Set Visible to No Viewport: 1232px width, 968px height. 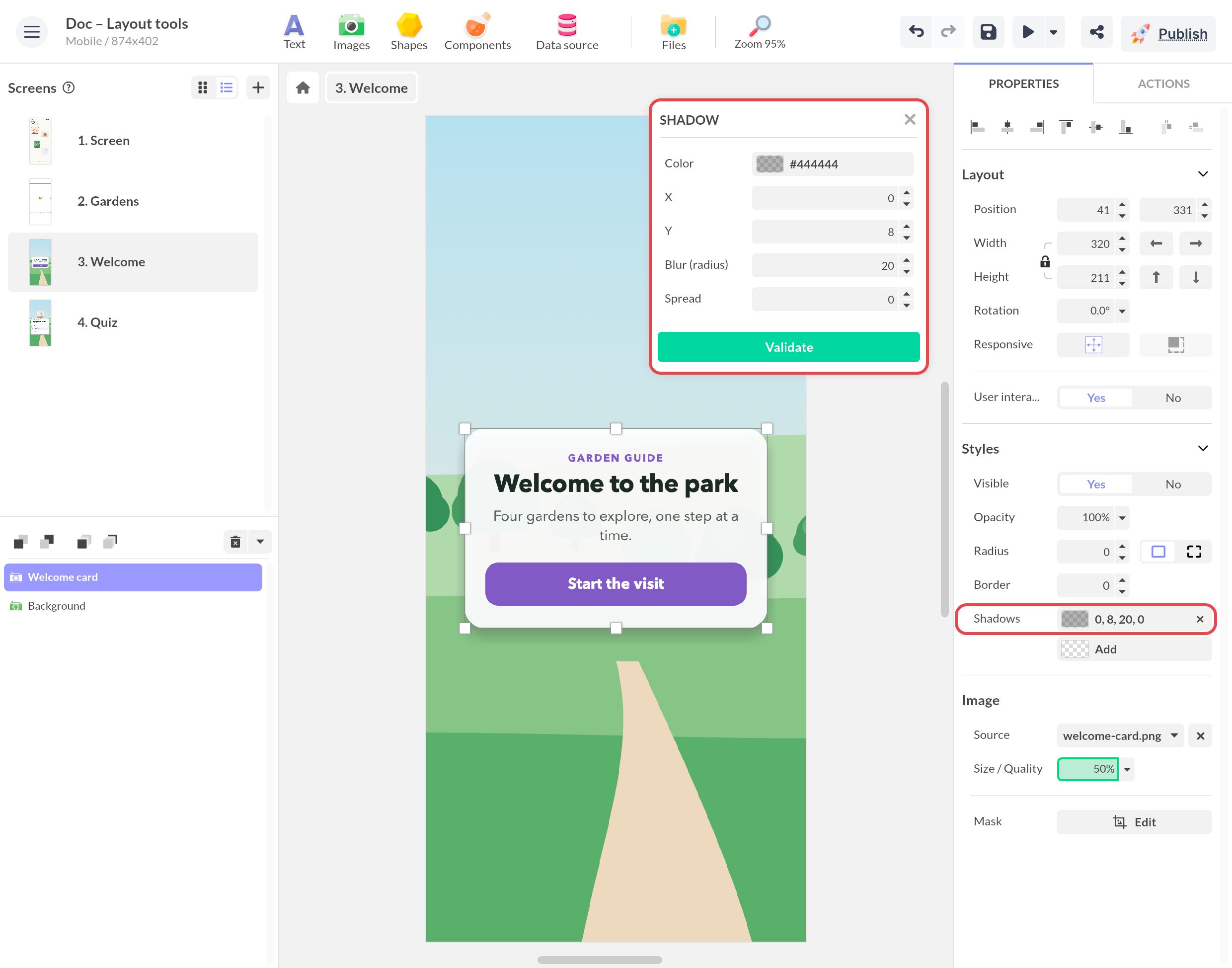tap(1172, 484)
